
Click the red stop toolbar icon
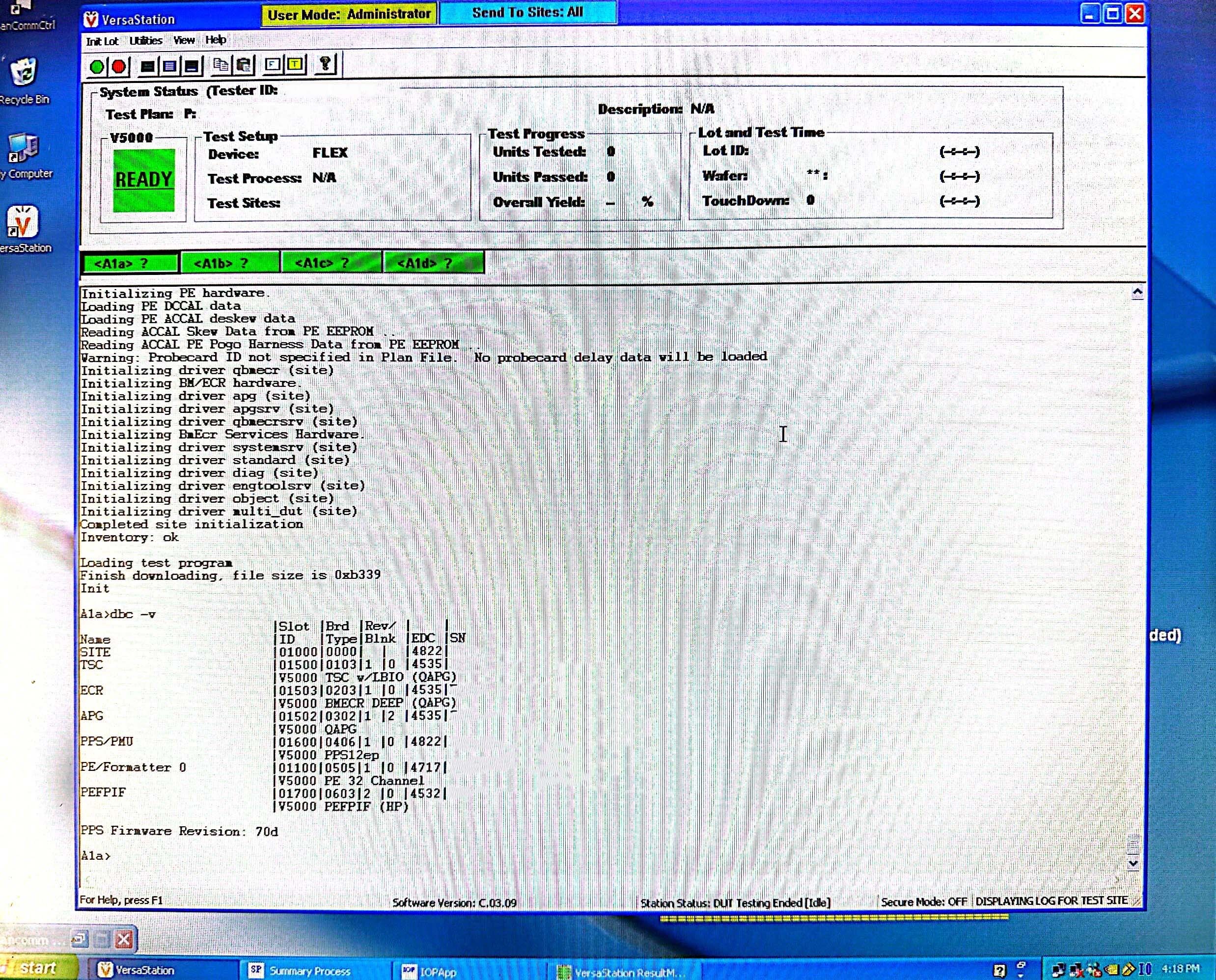(118, 67)
